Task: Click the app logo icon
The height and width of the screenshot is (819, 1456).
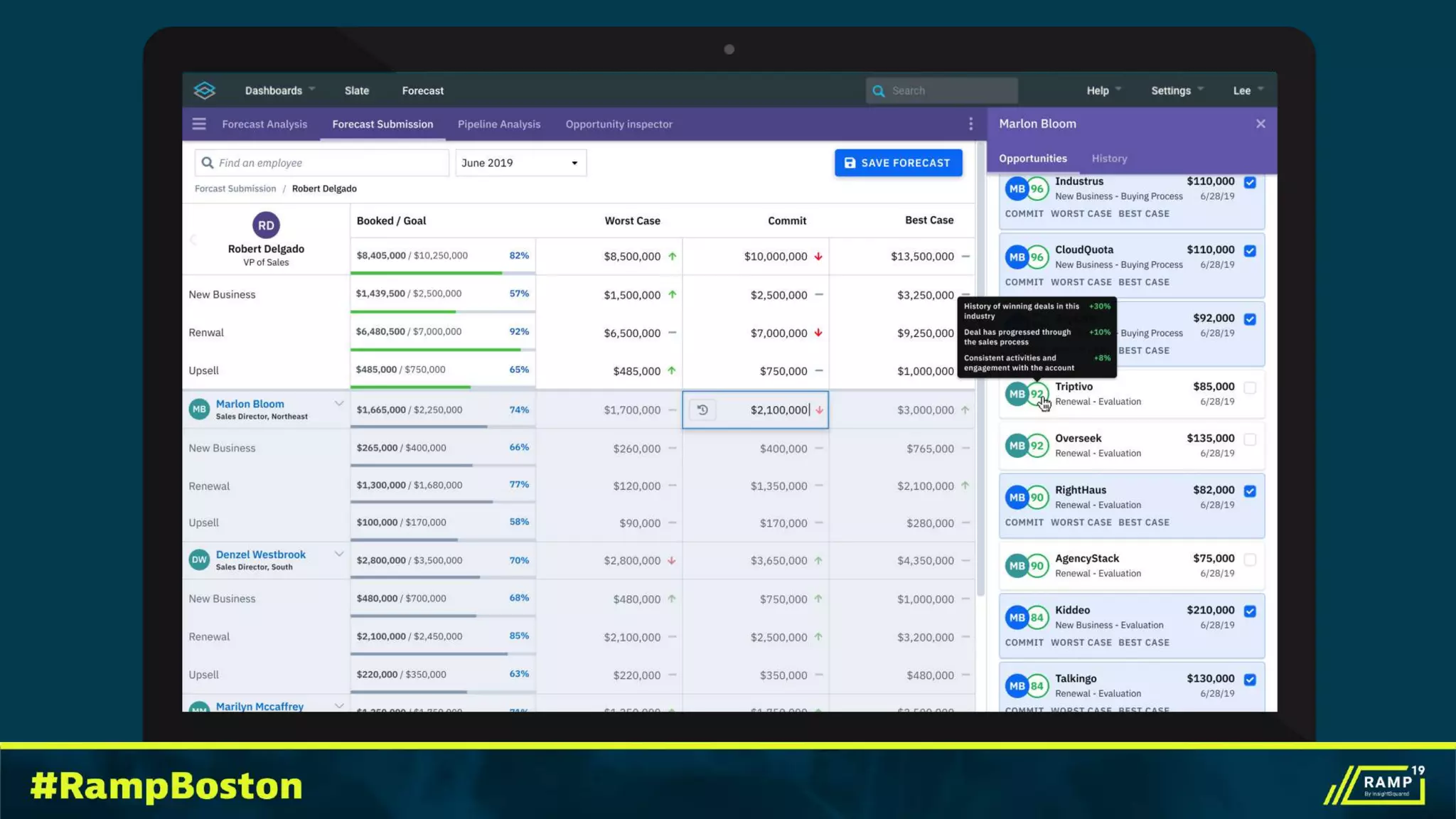Action: pos(204,90)
